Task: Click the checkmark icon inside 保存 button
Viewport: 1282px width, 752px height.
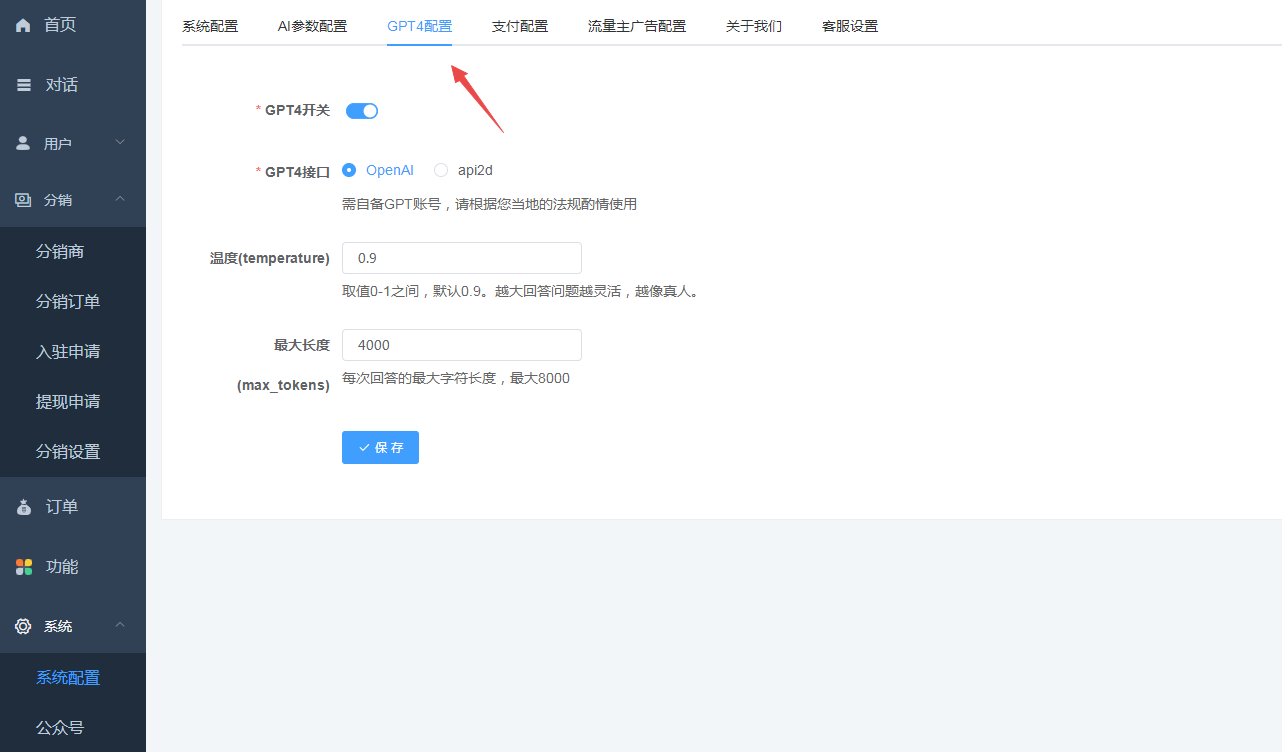Action: tap(362, 447)
